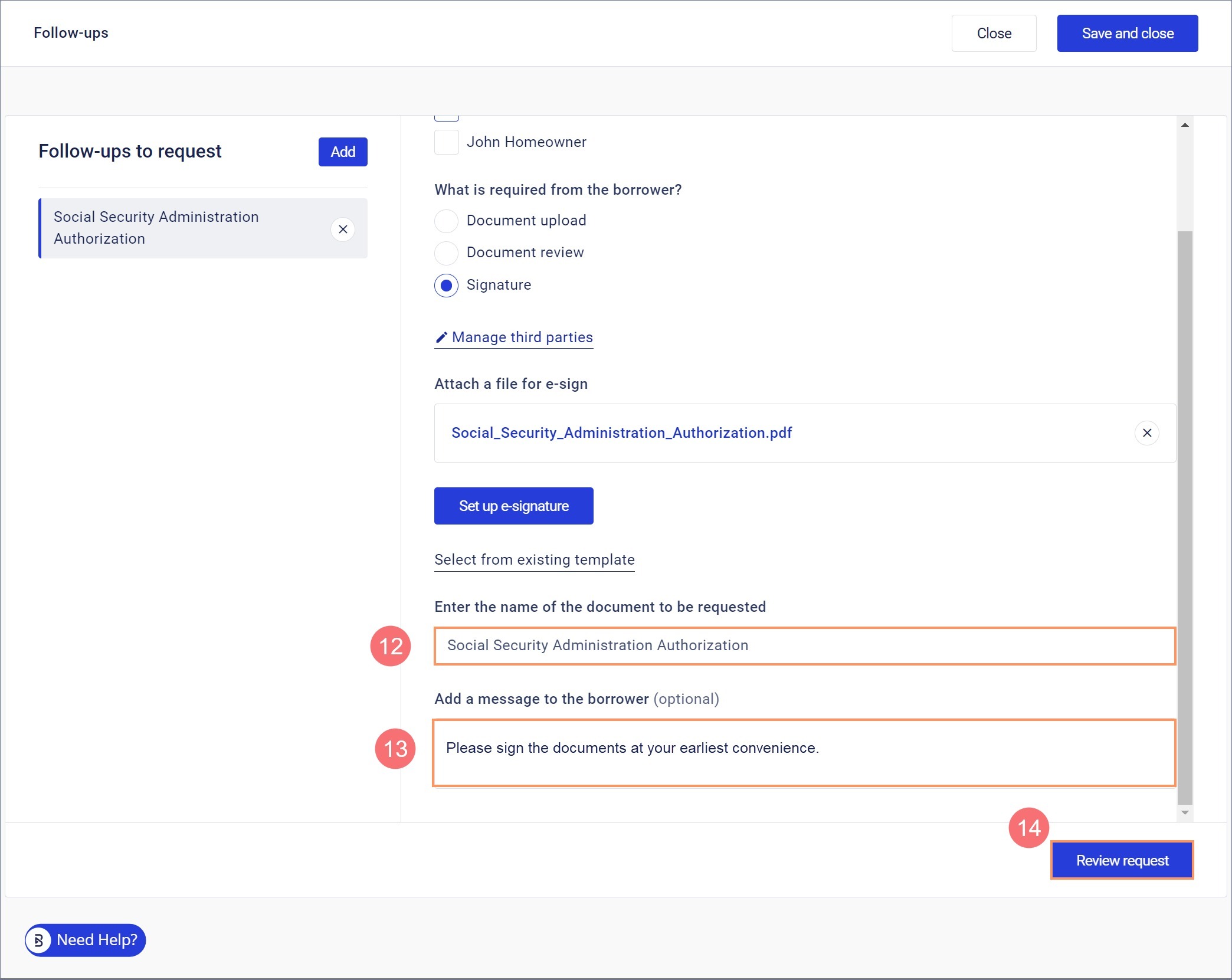The height and width of the screenshot is (980, 1232).
Task: Check the John Homeowner checkbox
Action: [447, 142]
